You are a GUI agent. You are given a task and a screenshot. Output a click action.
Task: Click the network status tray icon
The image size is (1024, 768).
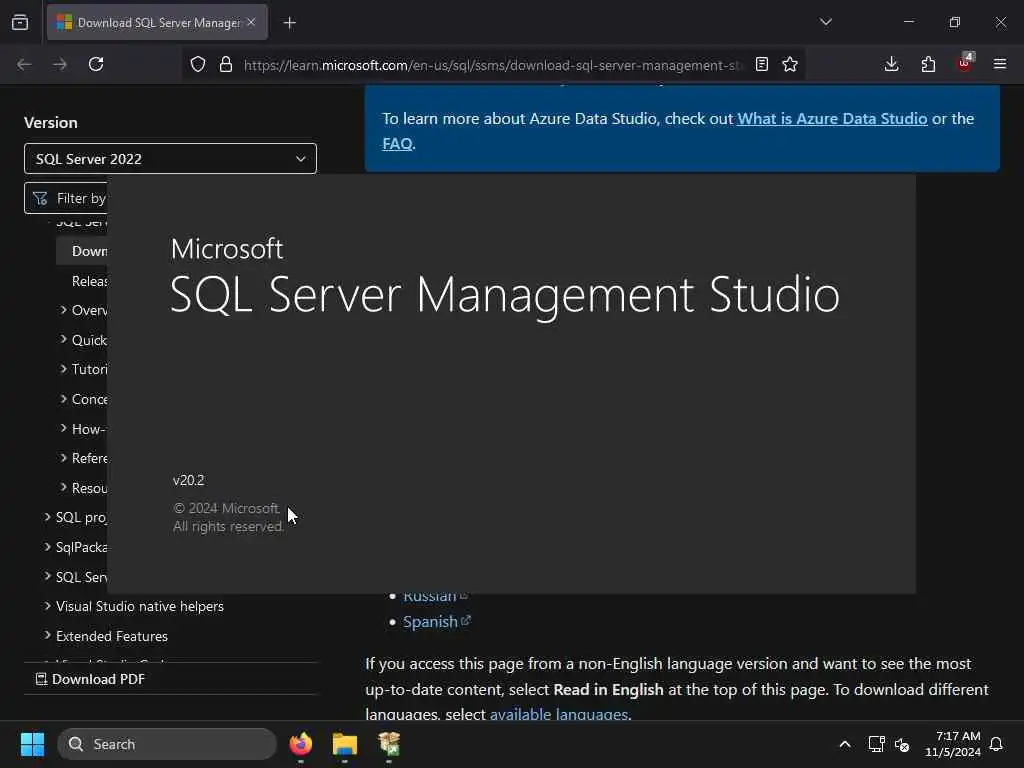coord(876,744)
